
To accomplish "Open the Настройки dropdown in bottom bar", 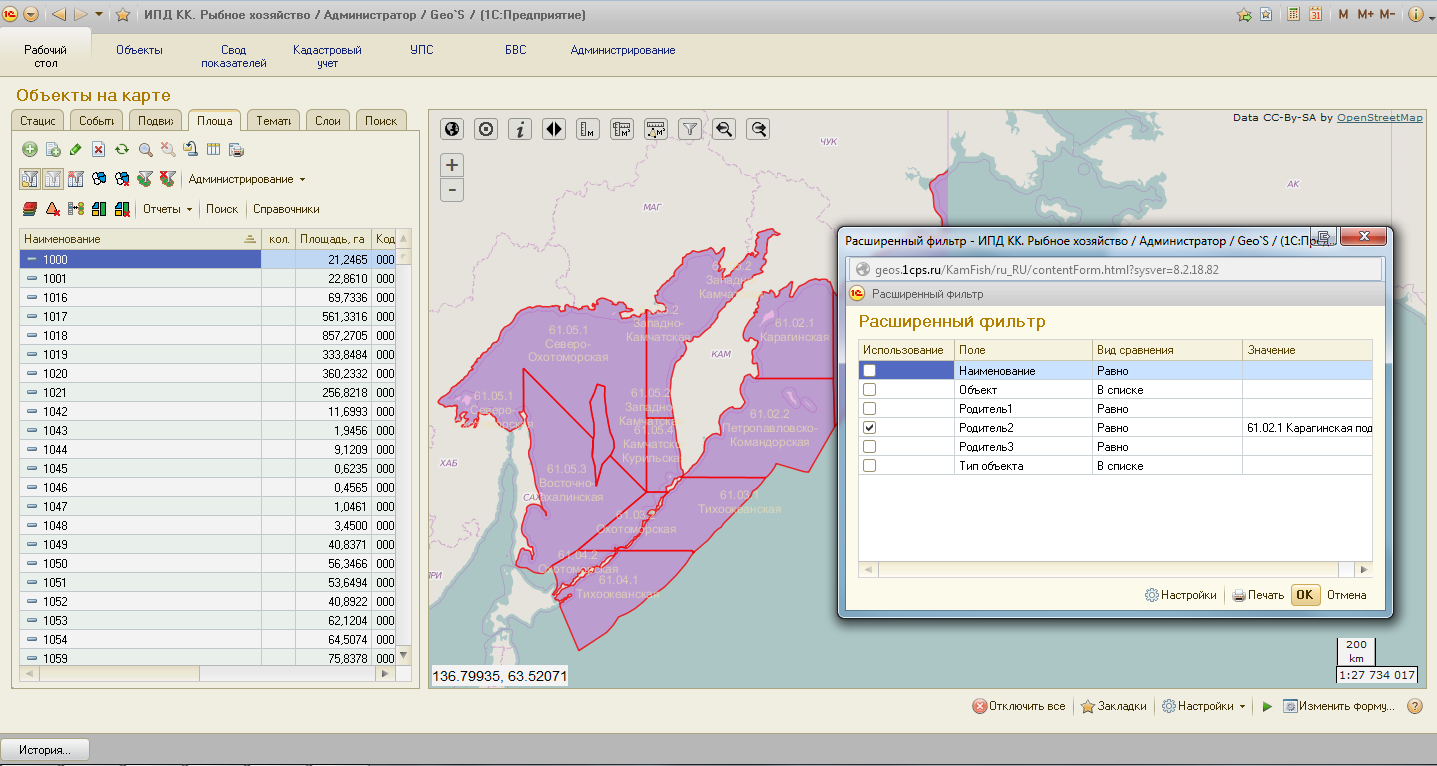I will tap(1204, 706).
